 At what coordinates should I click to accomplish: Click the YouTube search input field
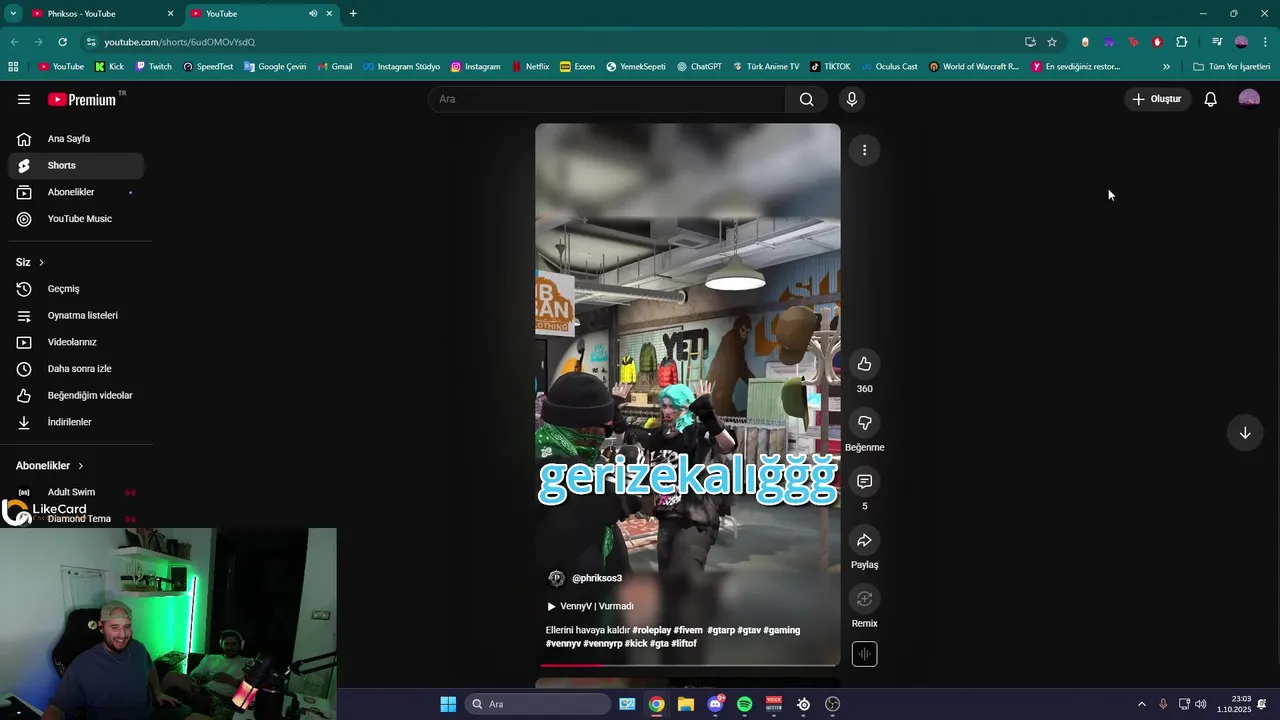coord(607,99)
